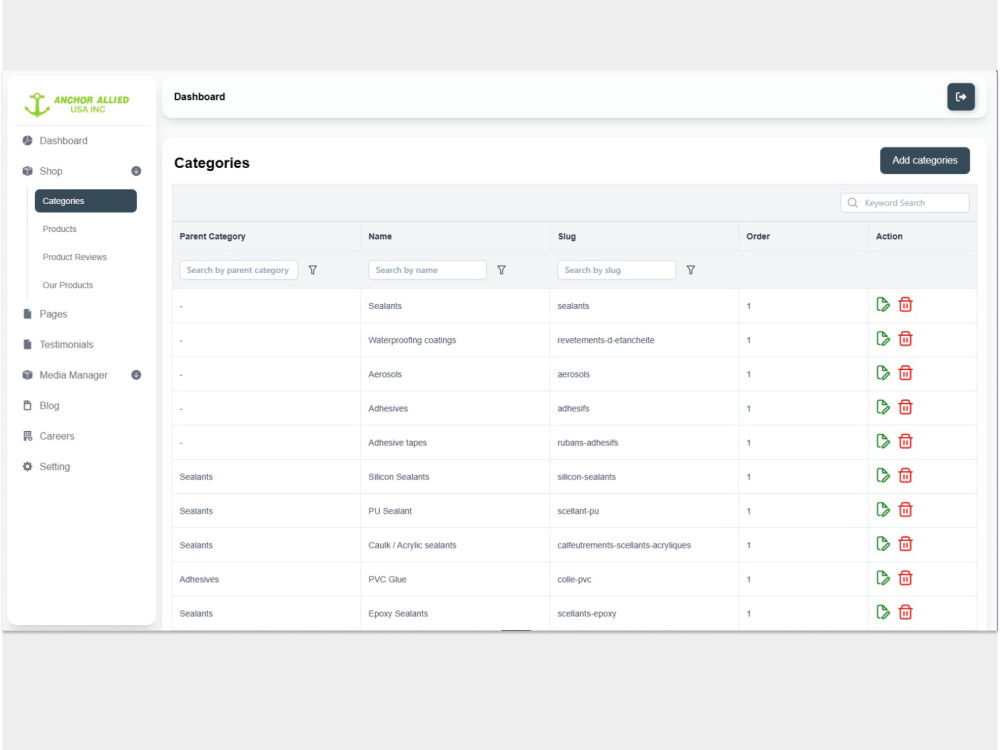The width and height of the screenshot is (1000, 750).
Task: Delete the Silicon Sealants category
Action: (x=905, y=476)
